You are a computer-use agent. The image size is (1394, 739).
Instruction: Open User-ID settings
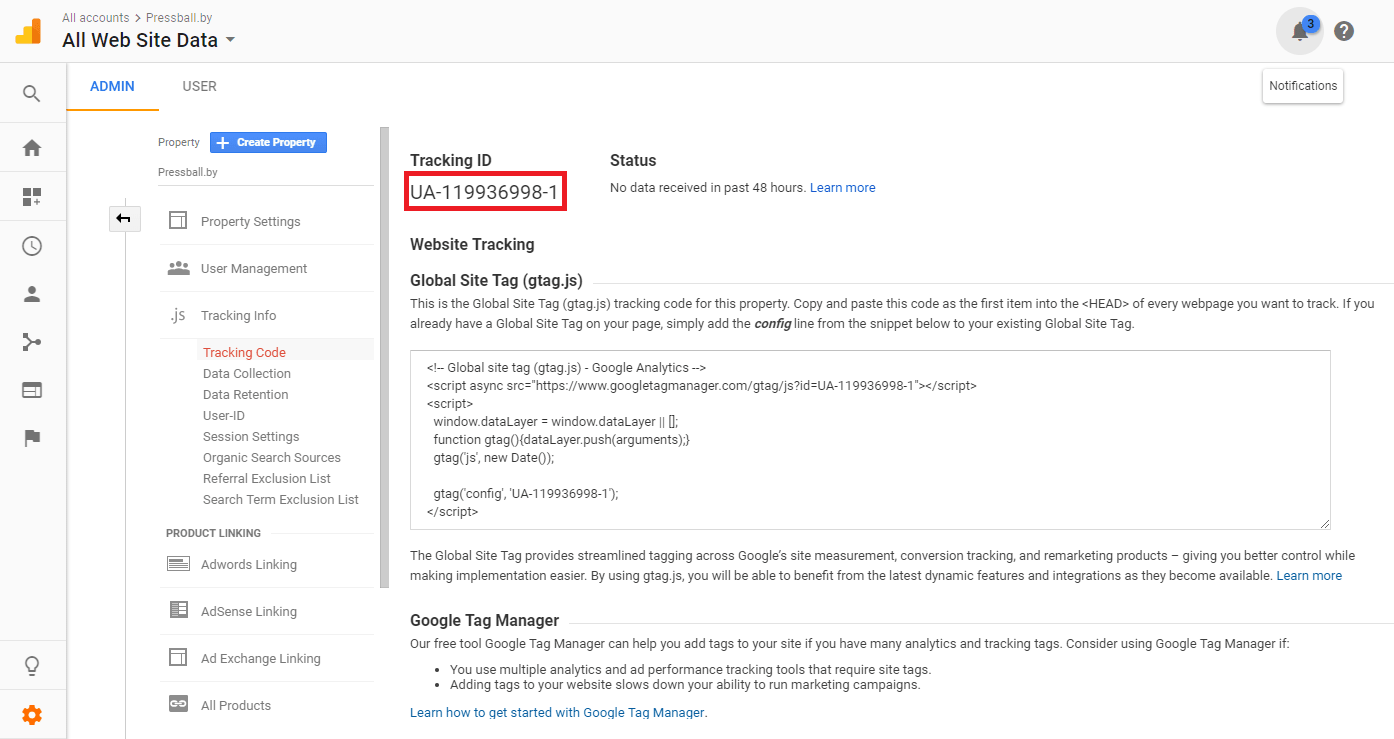point(224,416)
